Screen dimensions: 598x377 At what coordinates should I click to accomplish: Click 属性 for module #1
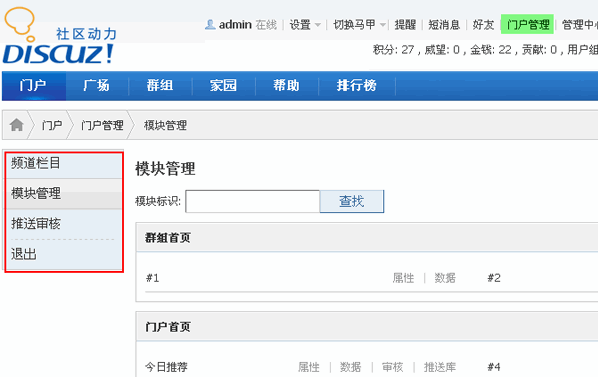coord(403,278)
